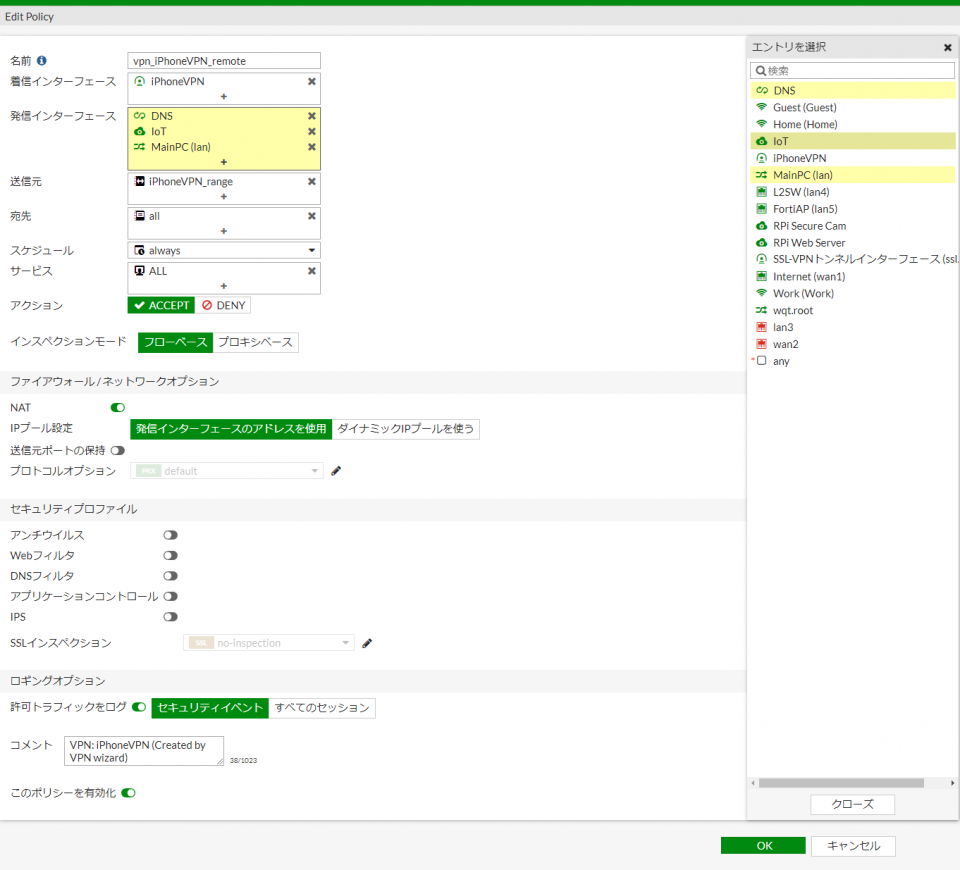The width and height of the screenshot is (960, 870).
Task: Toggle 送信元ポートの保持 switch
Action: pyautogui.click(x=118, y=451)
